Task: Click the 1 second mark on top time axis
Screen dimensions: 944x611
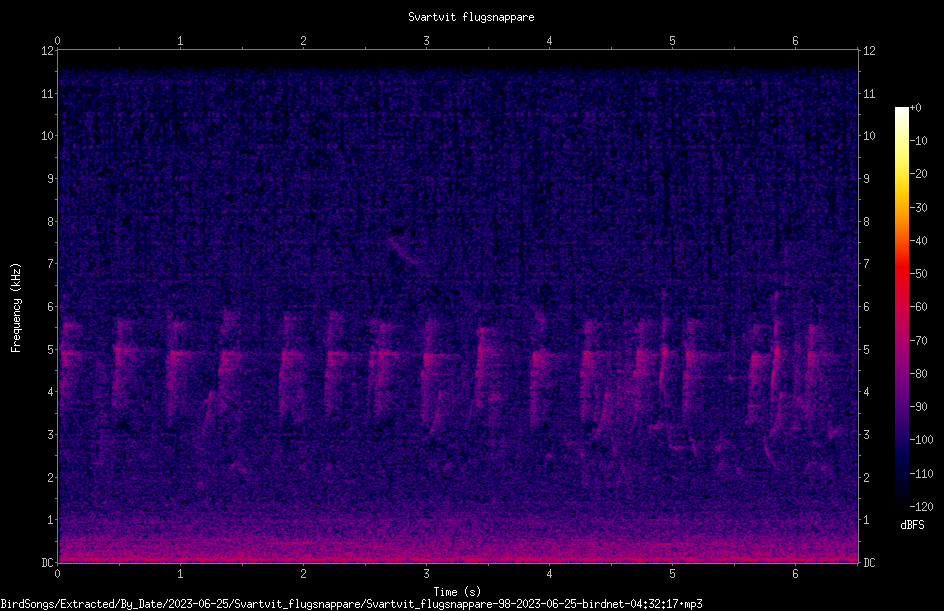Action: (180, 41)
